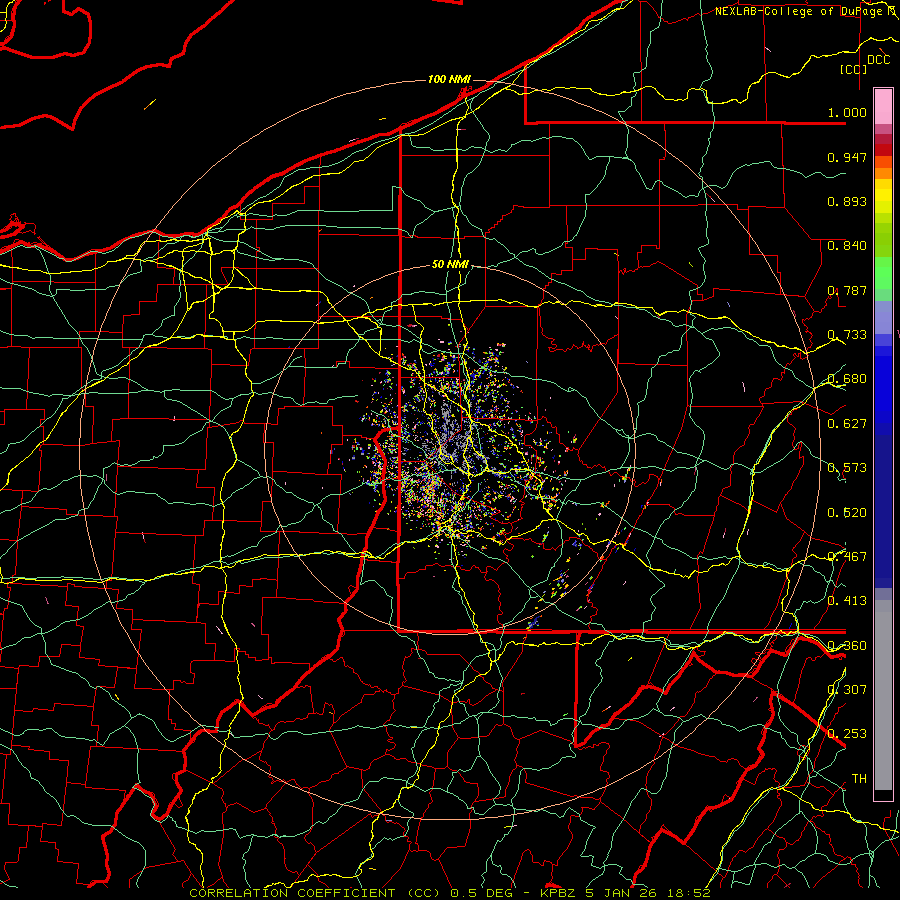Click the 0.787 scale value
The height and width of the screenshot is (900, 900).
click(x=847, y=290)
